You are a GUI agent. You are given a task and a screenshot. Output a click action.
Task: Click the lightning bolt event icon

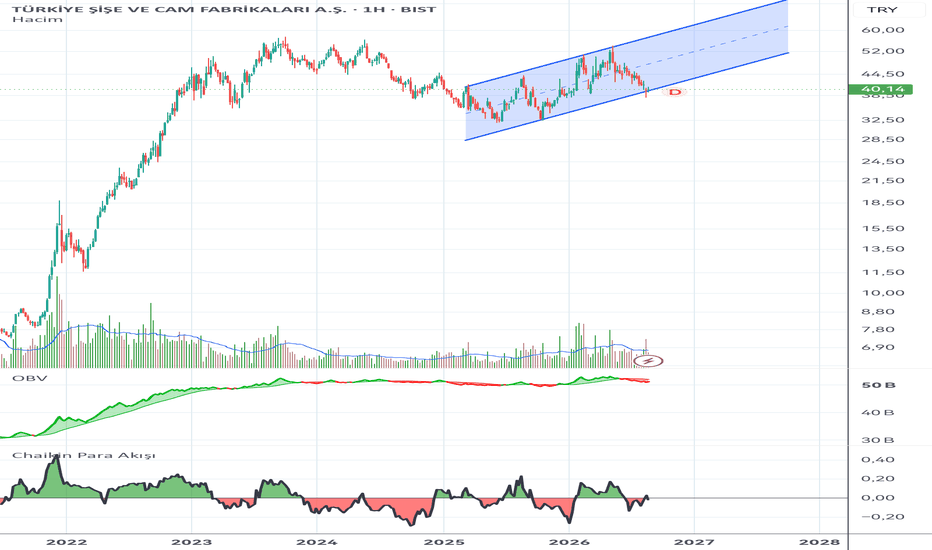click(x=648, y=360)
